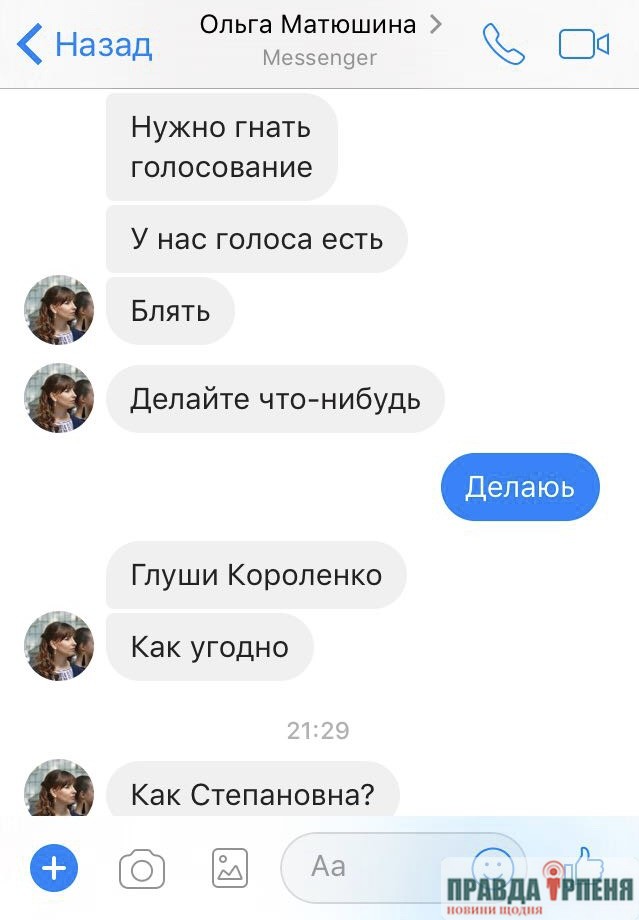Start a video call with the camera icon

pos(584,44)
